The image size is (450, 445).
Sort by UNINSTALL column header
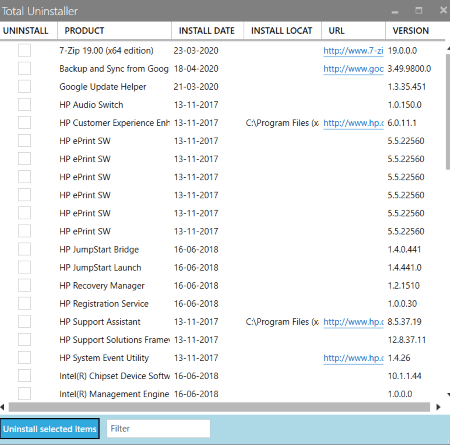tap(29, 31)
